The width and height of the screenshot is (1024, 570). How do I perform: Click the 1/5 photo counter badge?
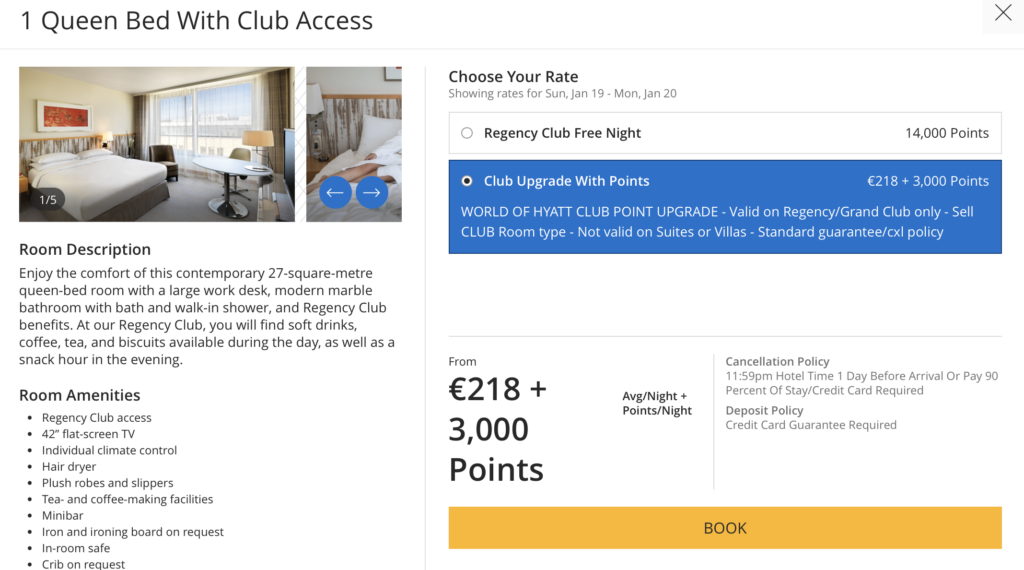[x=48, y=200]
